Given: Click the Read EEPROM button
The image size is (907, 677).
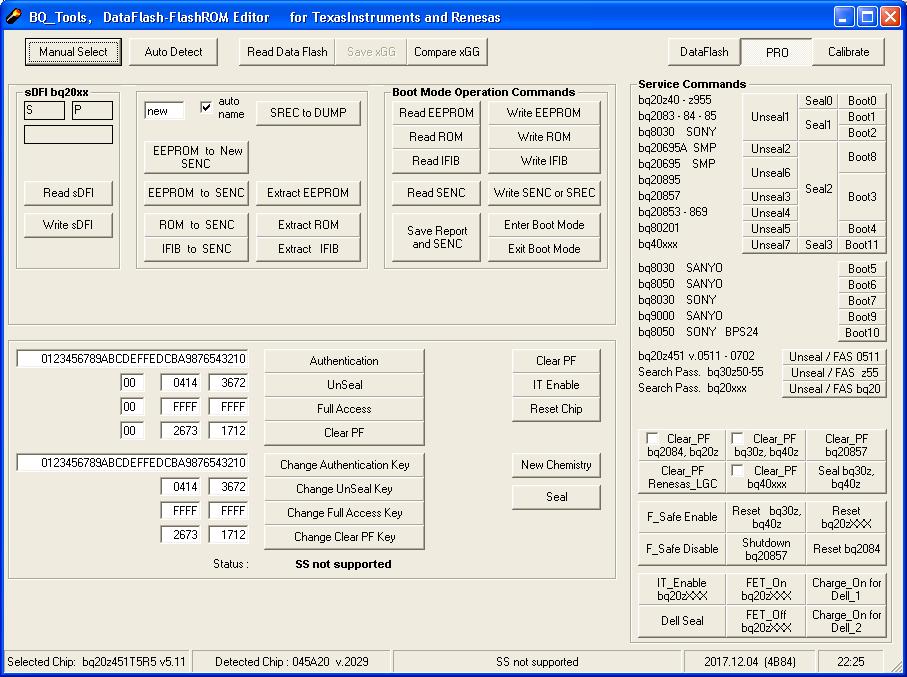Looking at the screenshot, I should coord(436,113).
